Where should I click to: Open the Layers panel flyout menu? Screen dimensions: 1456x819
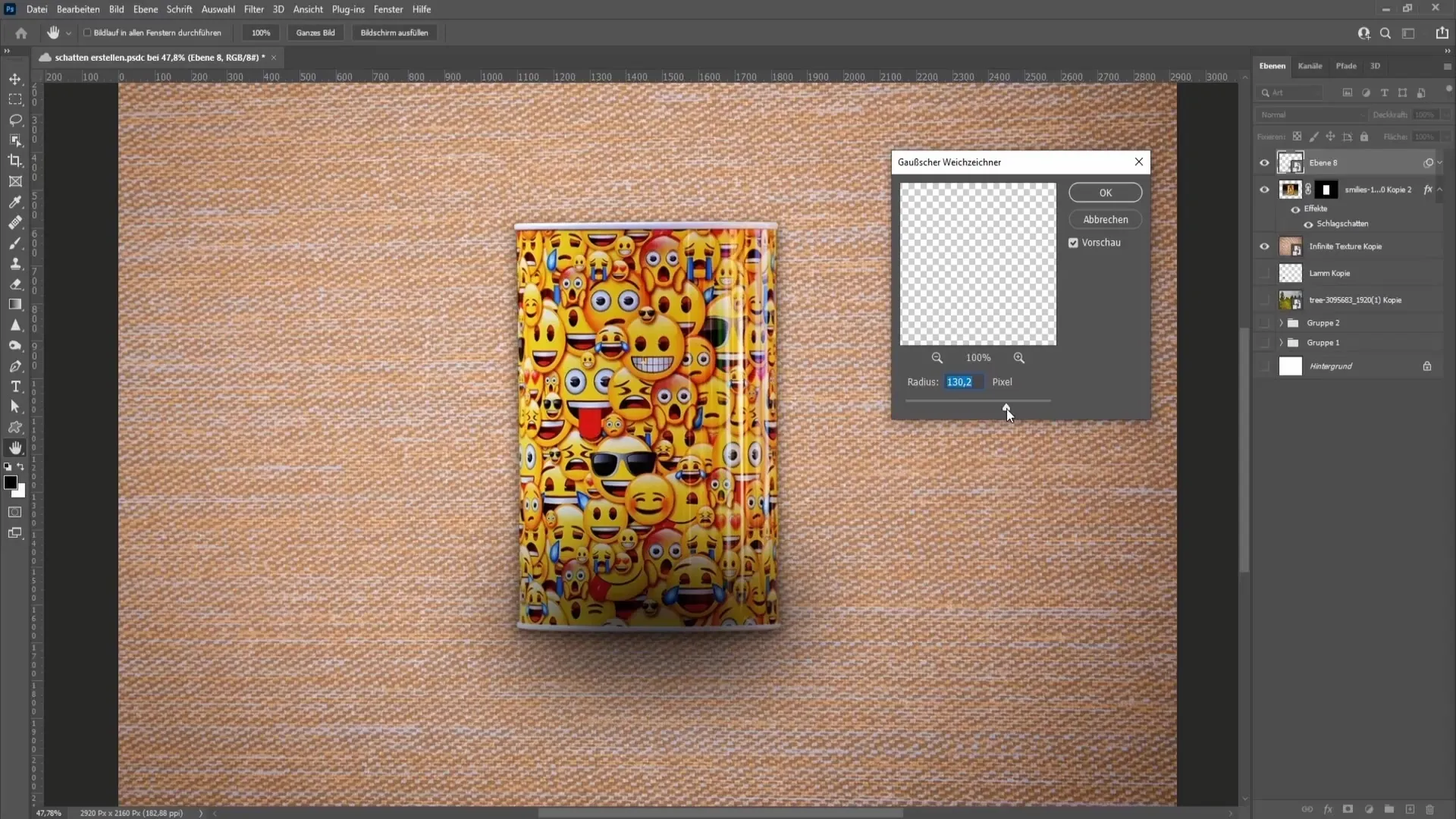(1447, 66)
